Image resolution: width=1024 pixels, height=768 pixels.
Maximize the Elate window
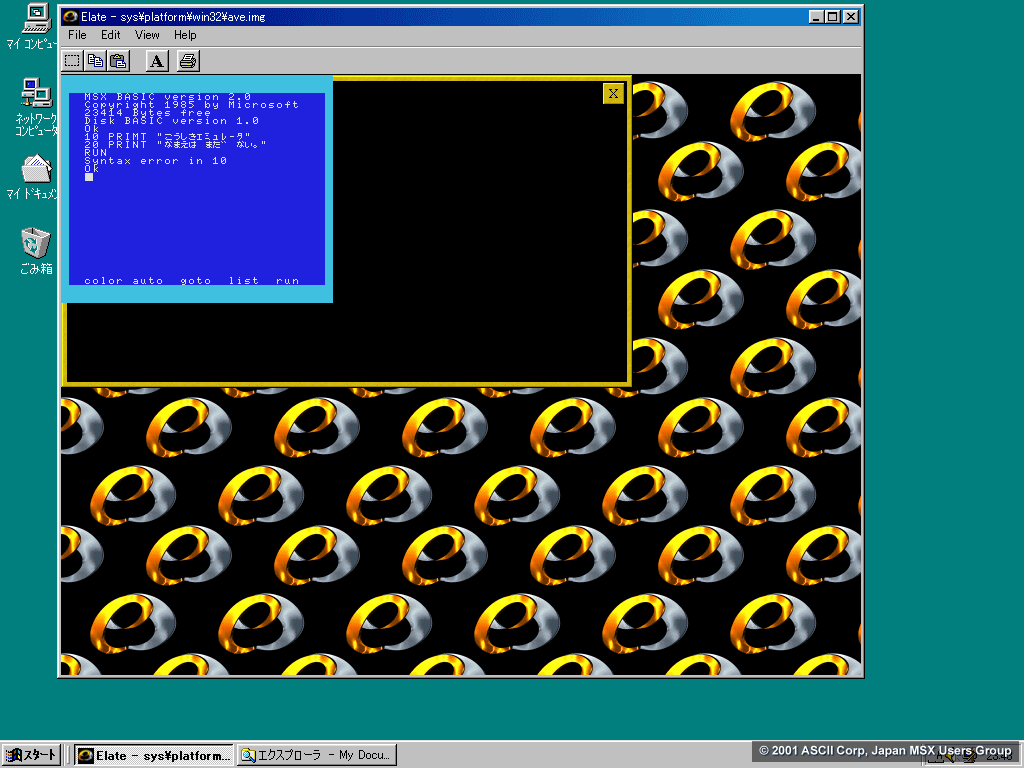click(832, 17)
